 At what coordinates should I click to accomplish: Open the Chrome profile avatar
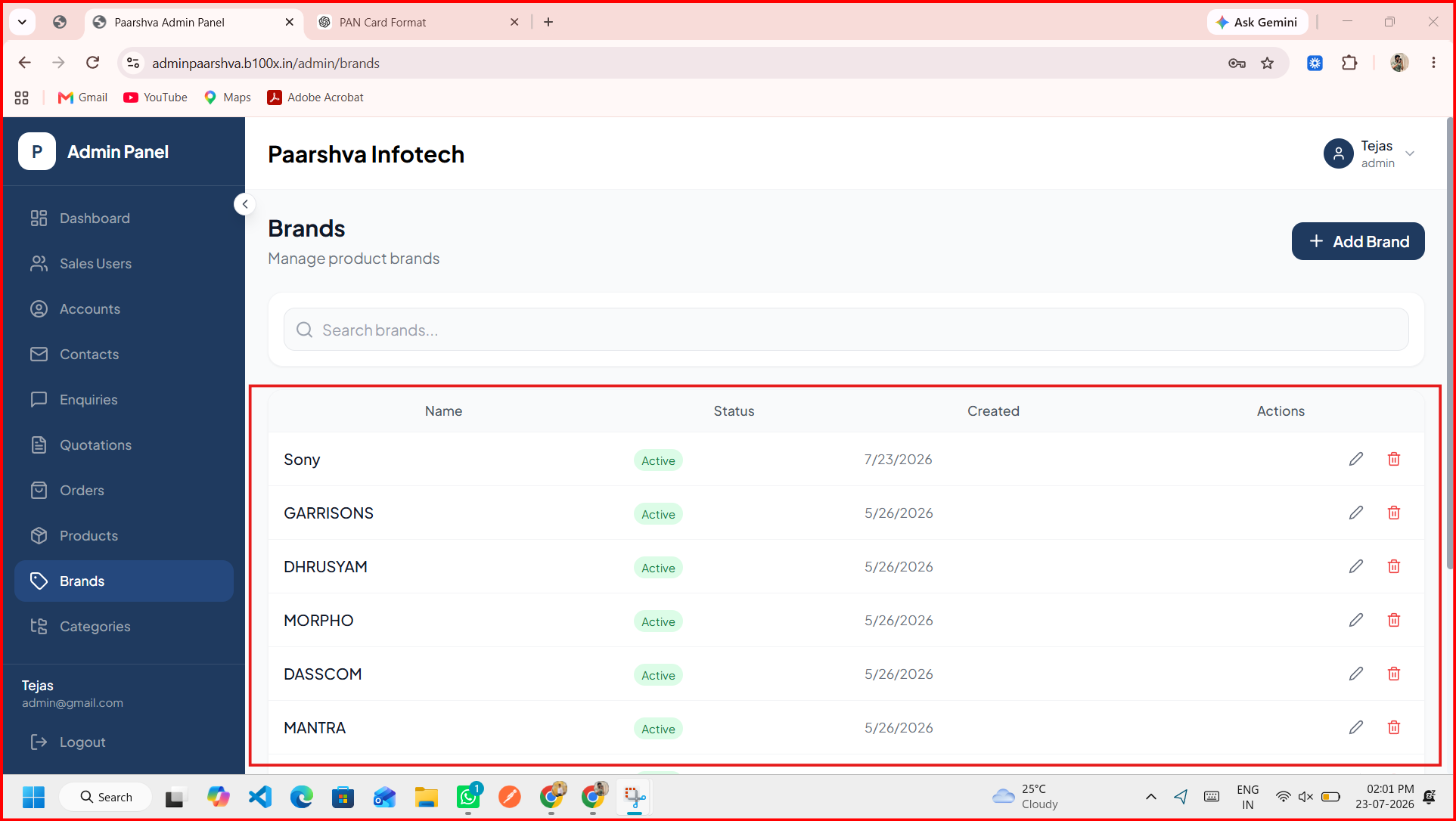[x=1399, y=64]
